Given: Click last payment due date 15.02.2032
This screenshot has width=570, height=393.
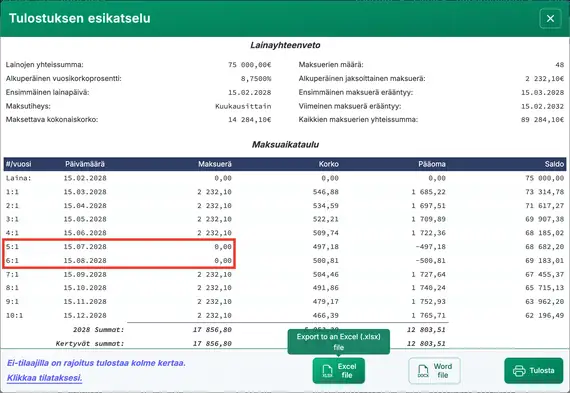Looking at the screenshot, I should pos(542,106).
